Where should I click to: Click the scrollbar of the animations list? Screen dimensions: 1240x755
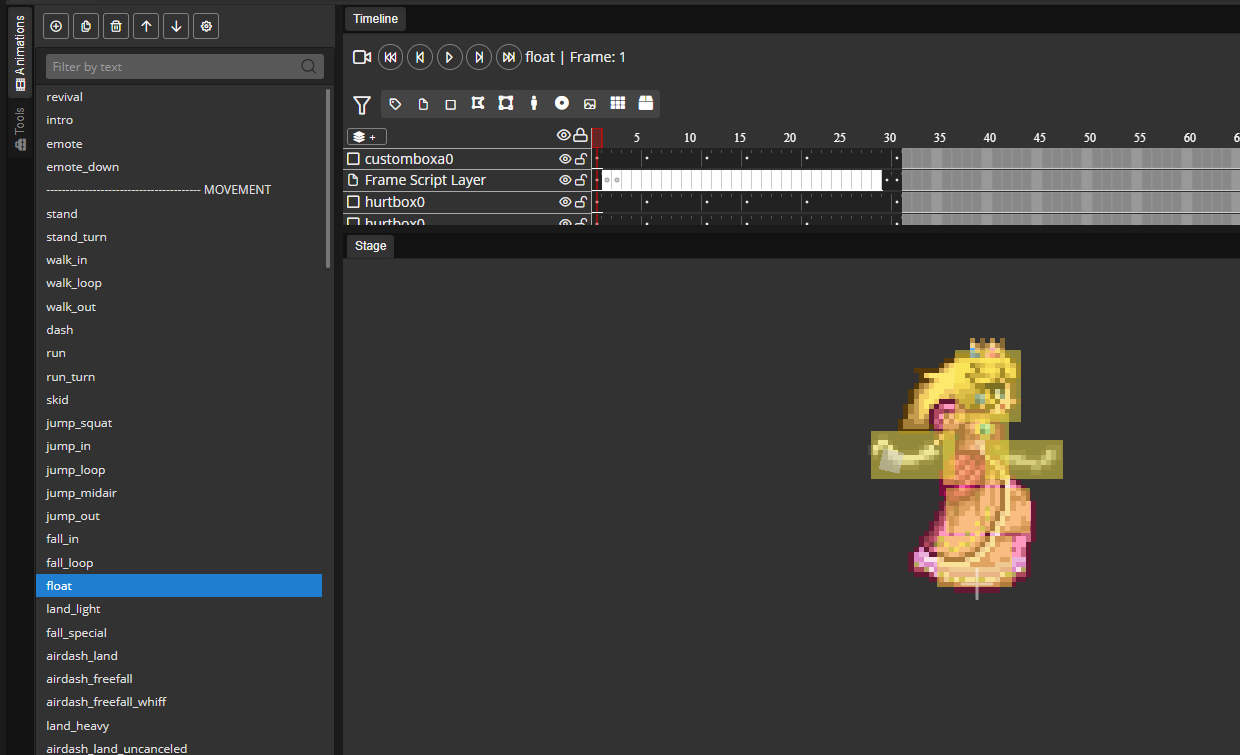[x=328, y=178]
